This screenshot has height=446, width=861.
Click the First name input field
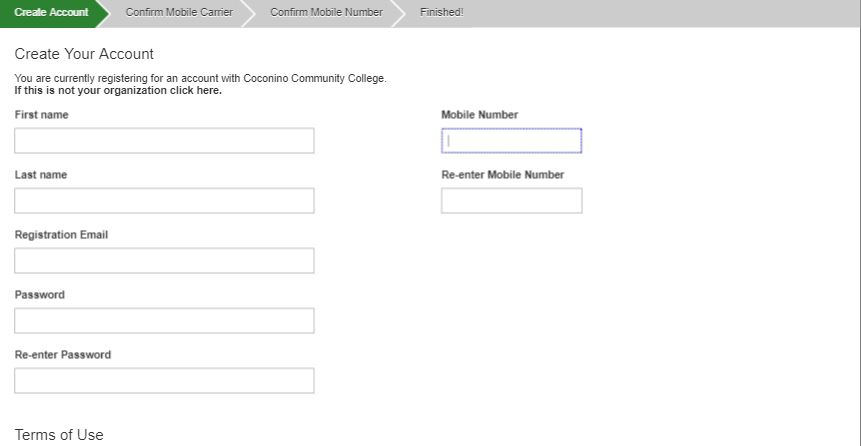(164, 141)
